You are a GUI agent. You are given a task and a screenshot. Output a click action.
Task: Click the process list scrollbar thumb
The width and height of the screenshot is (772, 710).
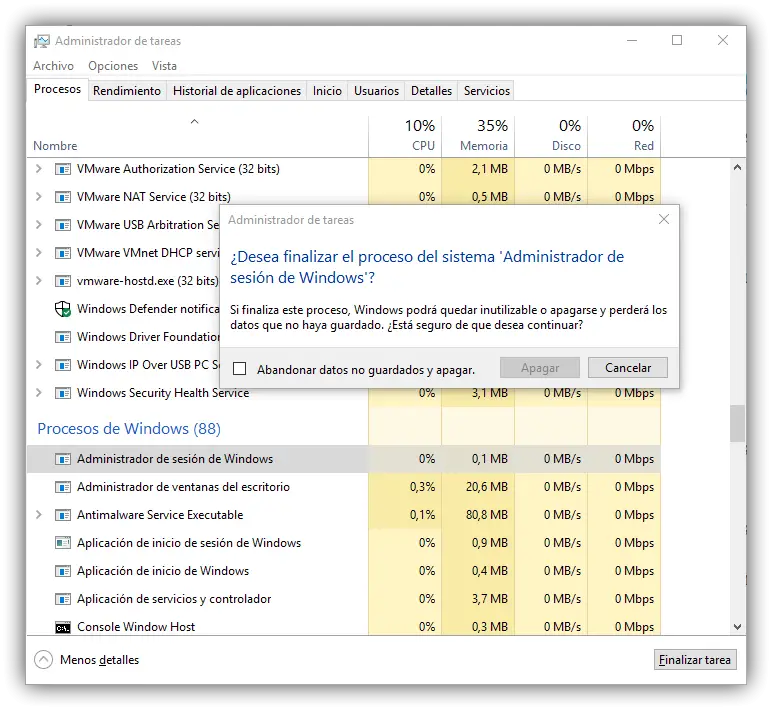pyautogui.click(x=737, y=423)
